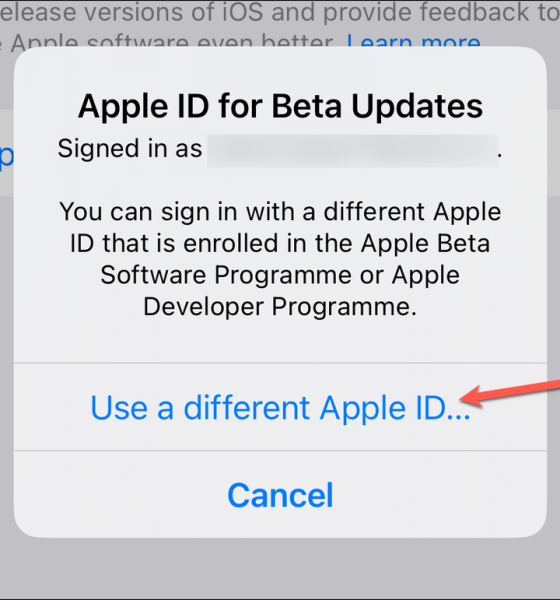Tap the divider above the Cancel button
The width and height of the screenshot is (560, 600).
point(280,450)
